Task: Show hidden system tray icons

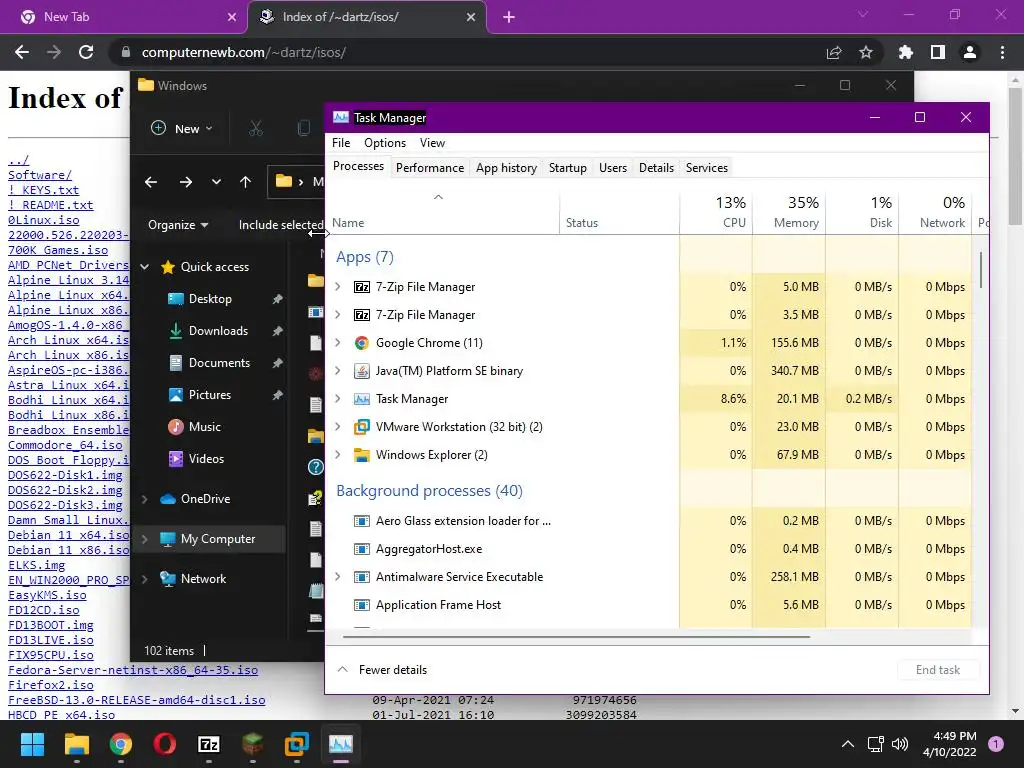Action: (848, 744)
